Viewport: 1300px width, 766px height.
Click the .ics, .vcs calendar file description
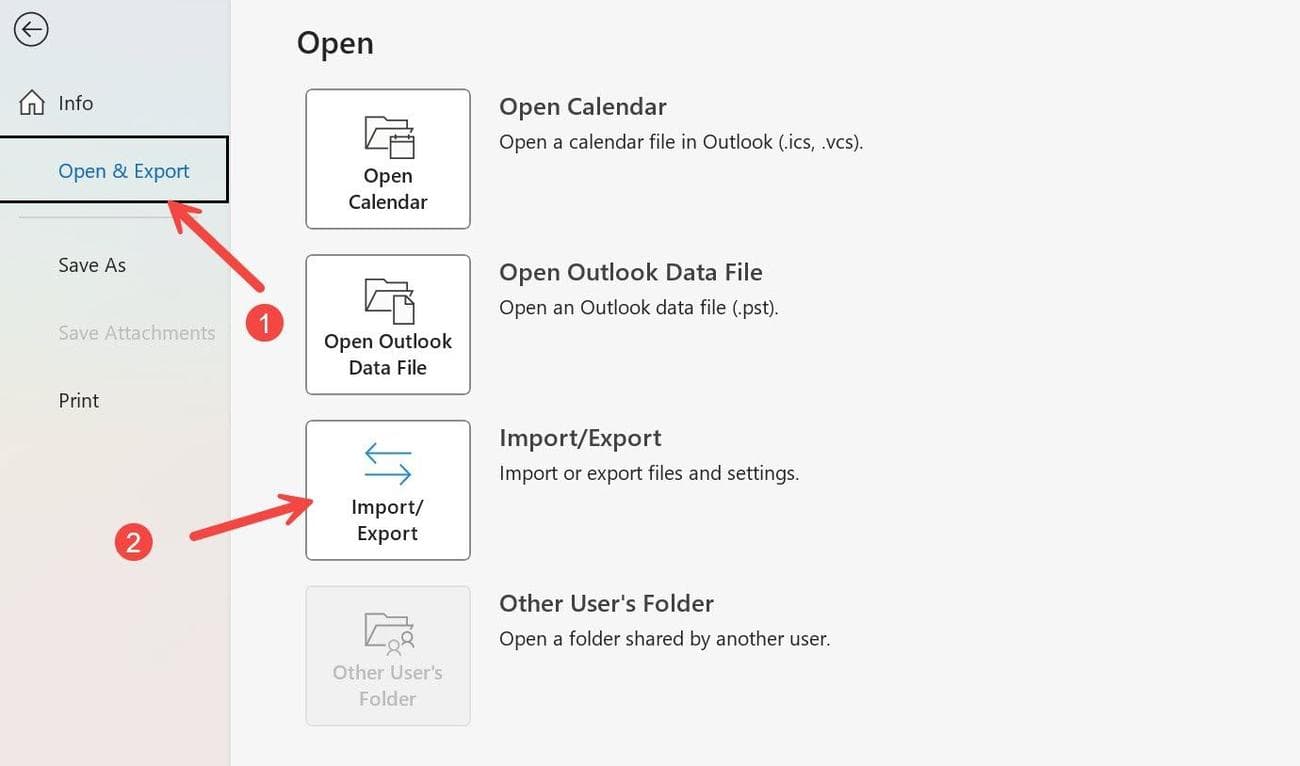pyautogui.click(x=680, y=142)
